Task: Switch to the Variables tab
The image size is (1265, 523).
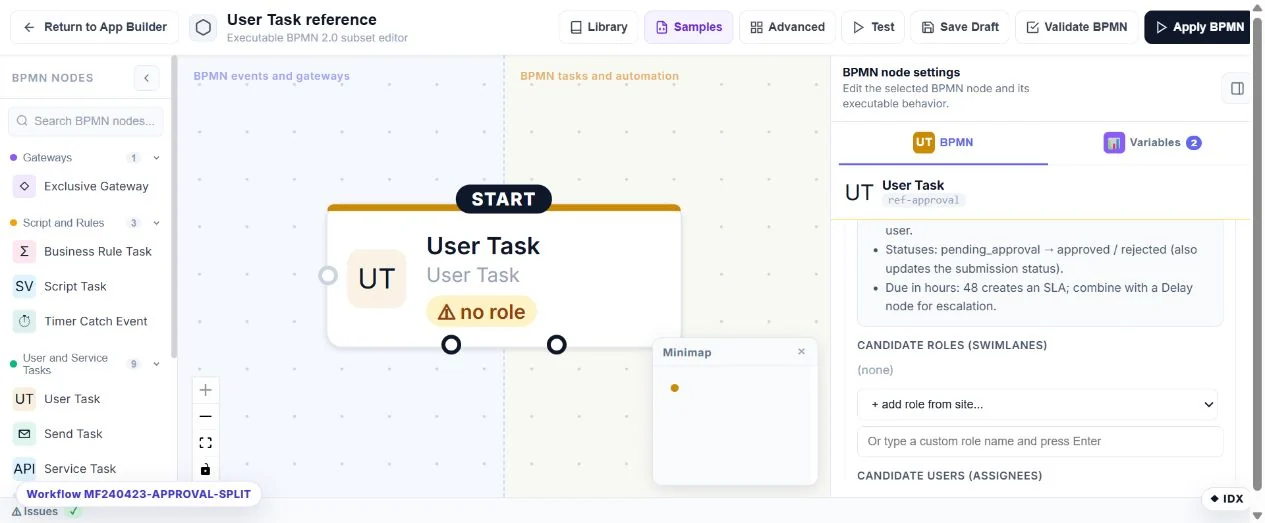Action: click(1152, 142)
